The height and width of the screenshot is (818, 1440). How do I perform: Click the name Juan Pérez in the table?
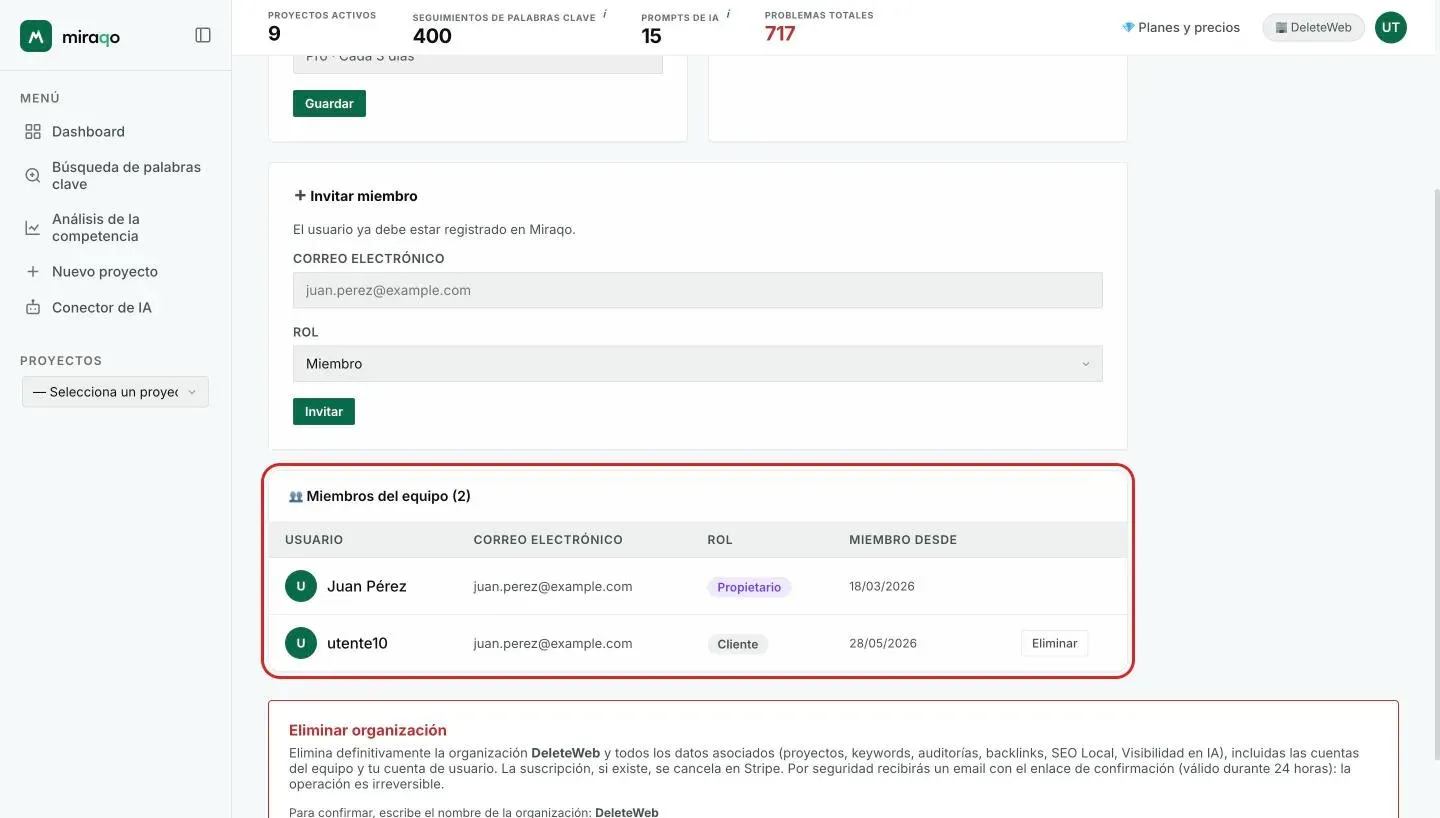pos(366,586)
